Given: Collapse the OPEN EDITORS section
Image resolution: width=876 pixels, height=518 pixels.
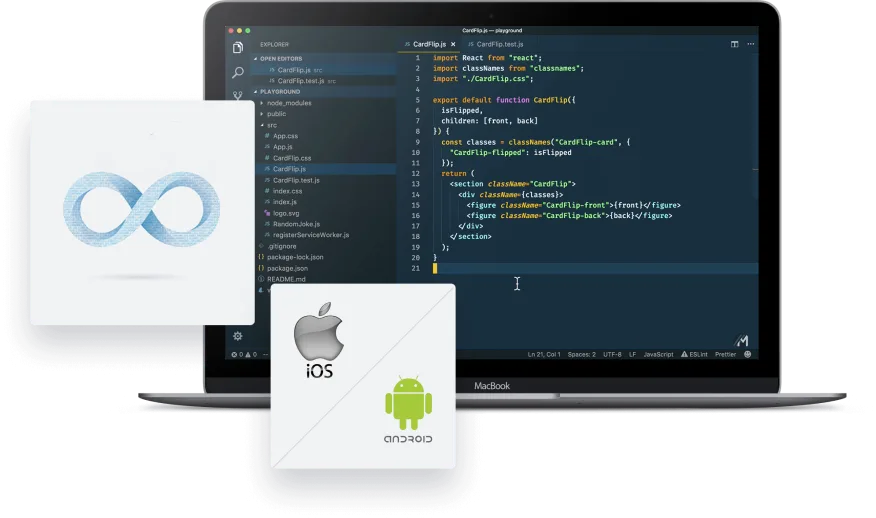Looking at the screenshot, I should 279,59.
